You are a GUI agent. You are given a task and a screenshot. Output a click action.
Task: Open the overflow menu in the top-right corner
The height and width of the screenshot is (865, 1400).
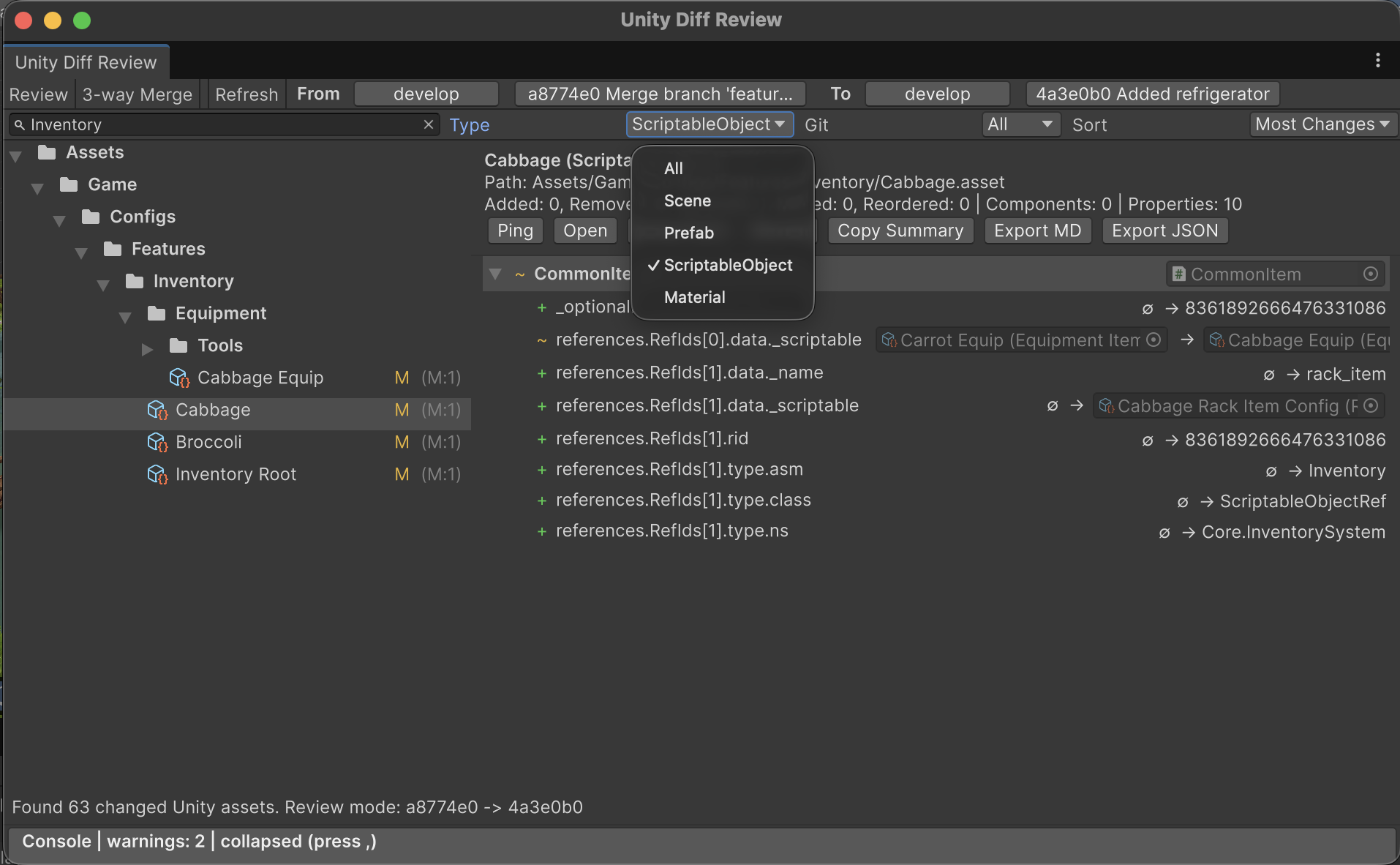coord(1378,60)
